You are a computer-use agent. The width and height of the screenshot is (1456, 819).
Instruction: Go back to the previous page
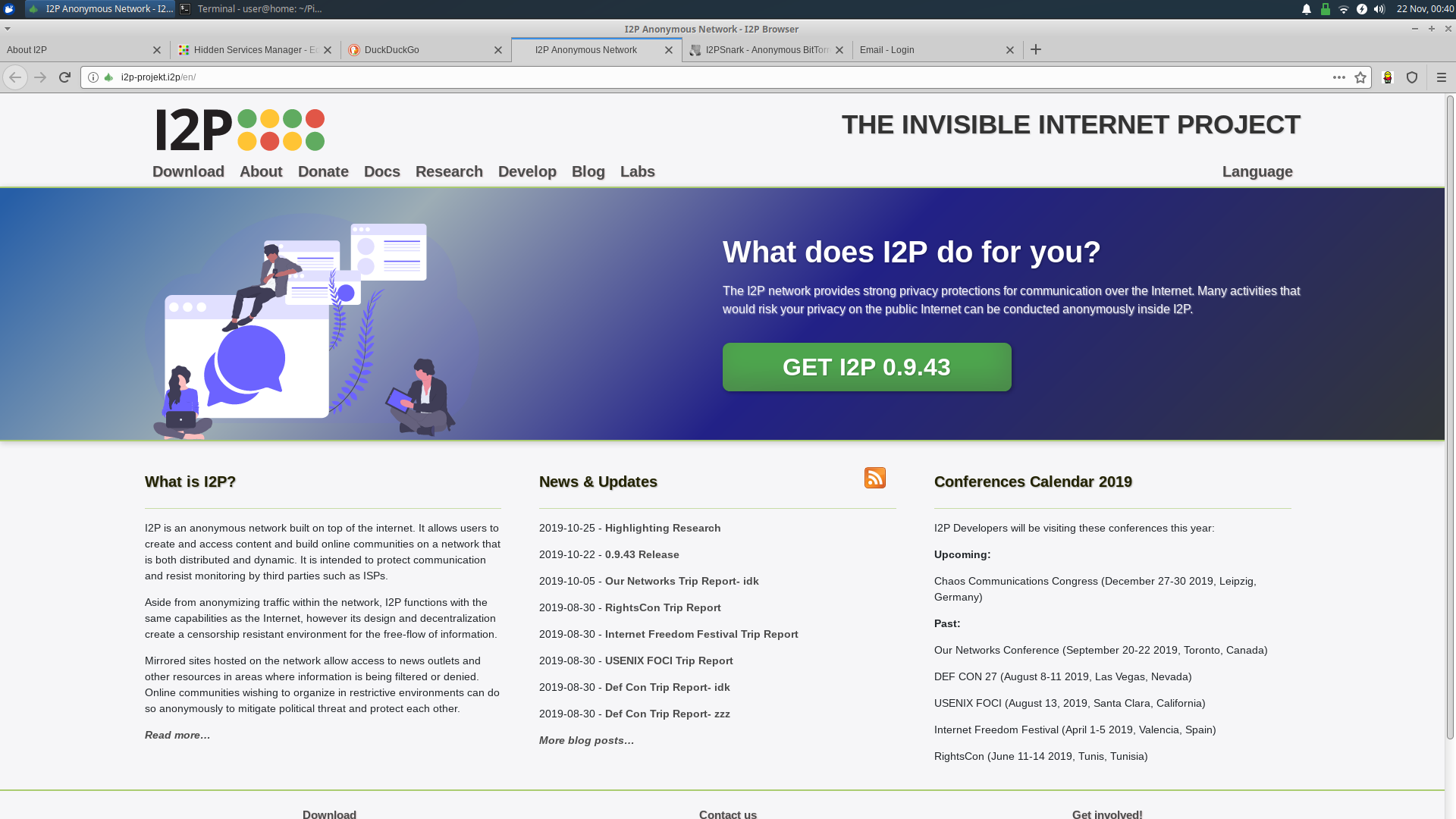pos(15,77)
